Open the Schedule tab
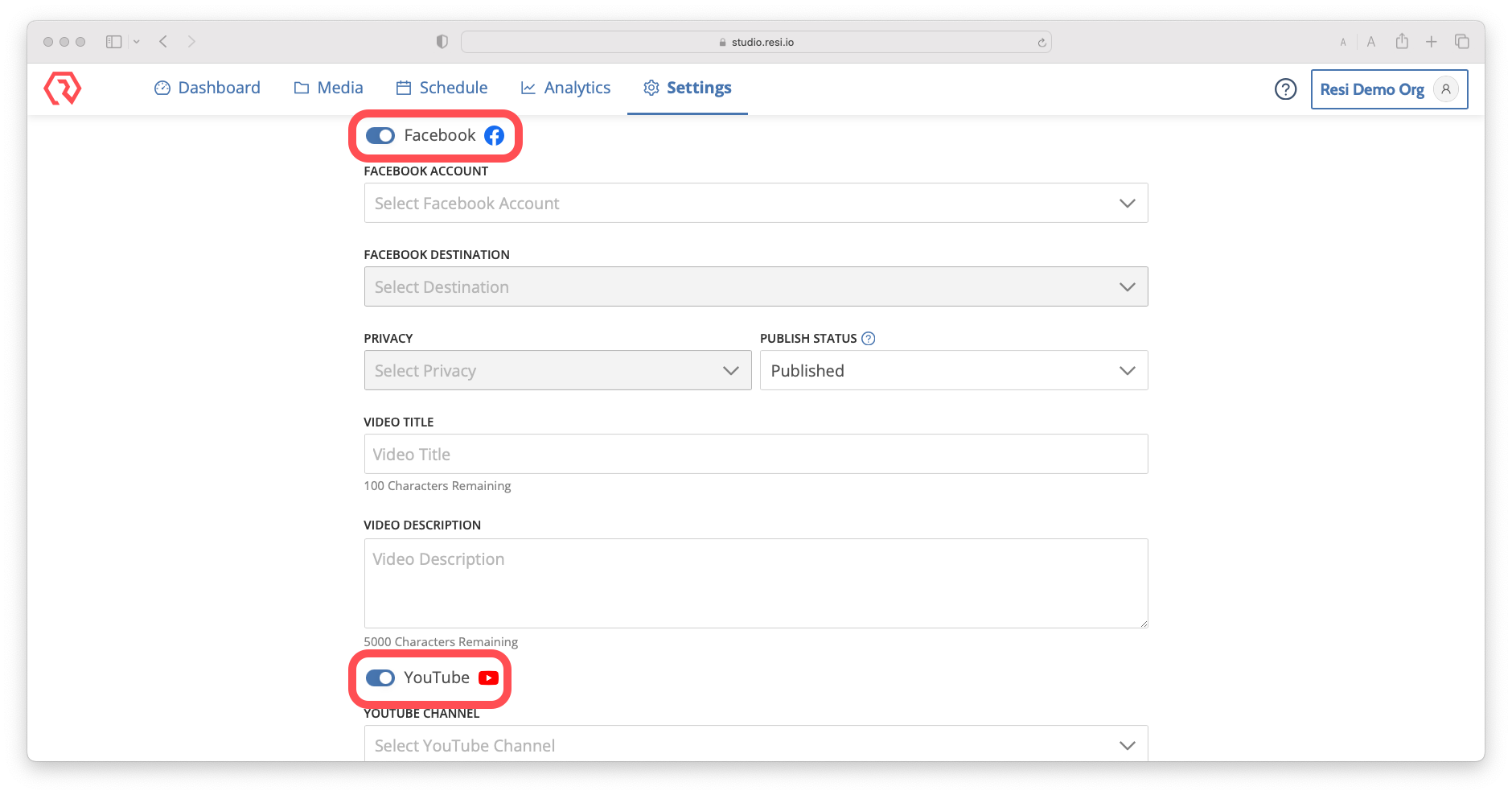 pyautogui.click(x=442, y=88)
